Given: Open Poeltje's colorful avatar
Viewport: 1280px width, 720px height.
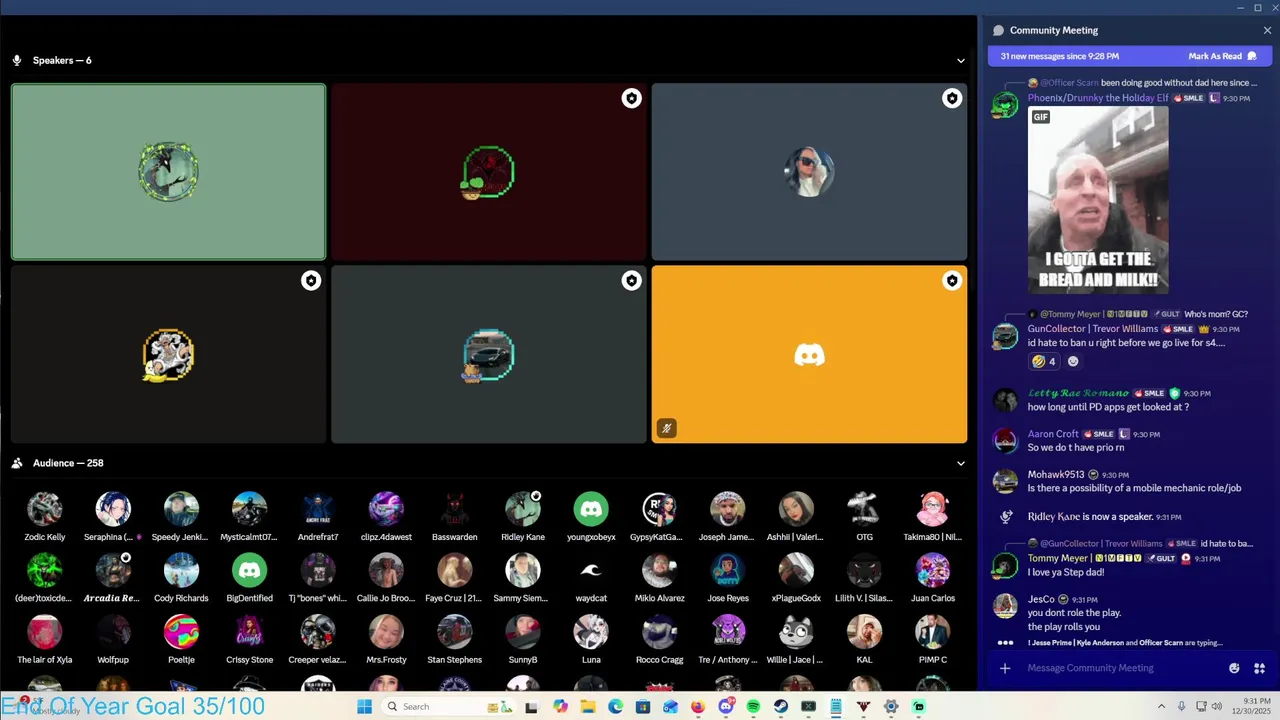Looking at the screenshot, I should pos(181,632).
